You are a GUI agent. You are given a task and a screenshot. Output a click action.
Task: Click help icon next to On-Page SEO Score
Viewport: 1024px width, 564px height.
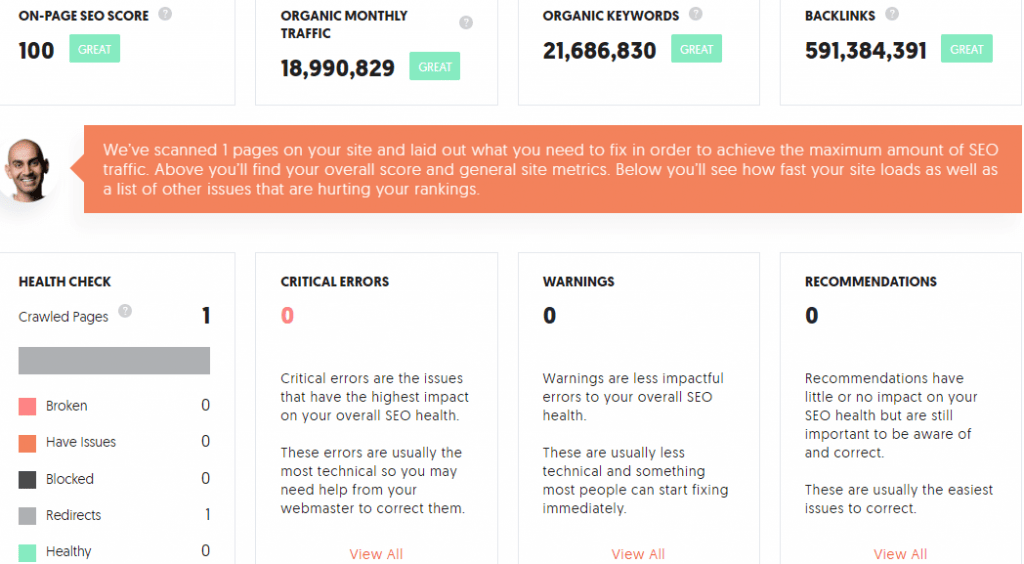[165, 14]
